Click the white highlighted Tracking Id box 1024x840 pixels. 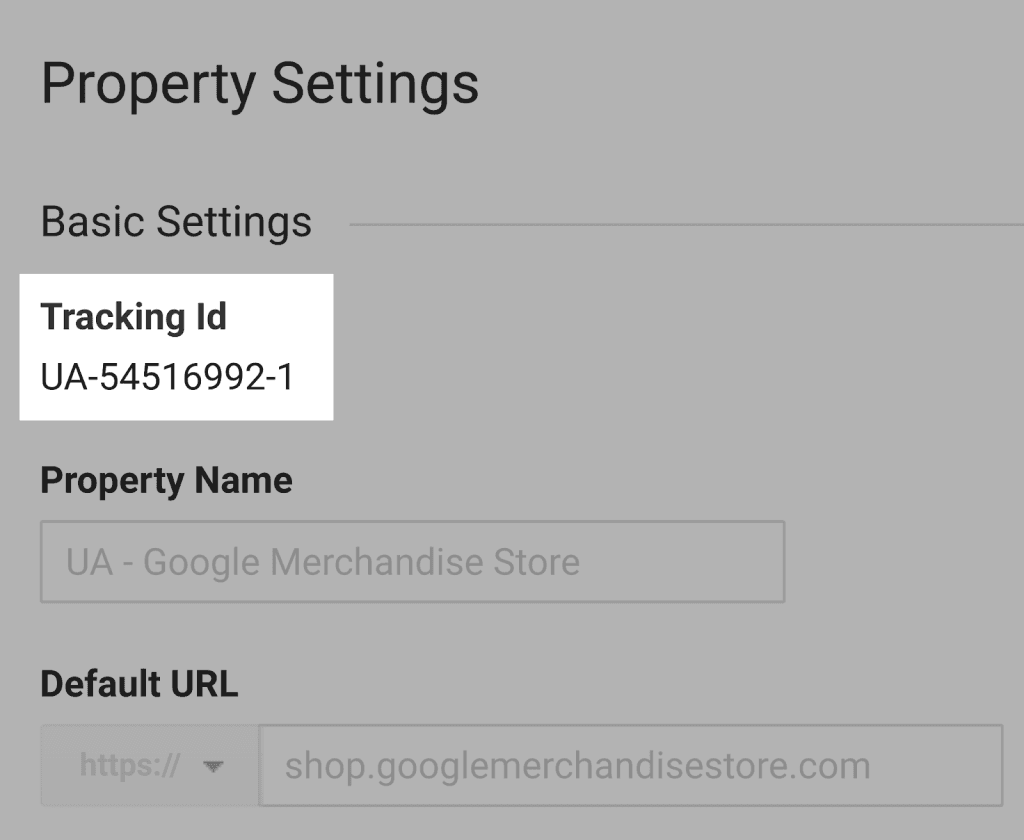(x=176, y=347)
